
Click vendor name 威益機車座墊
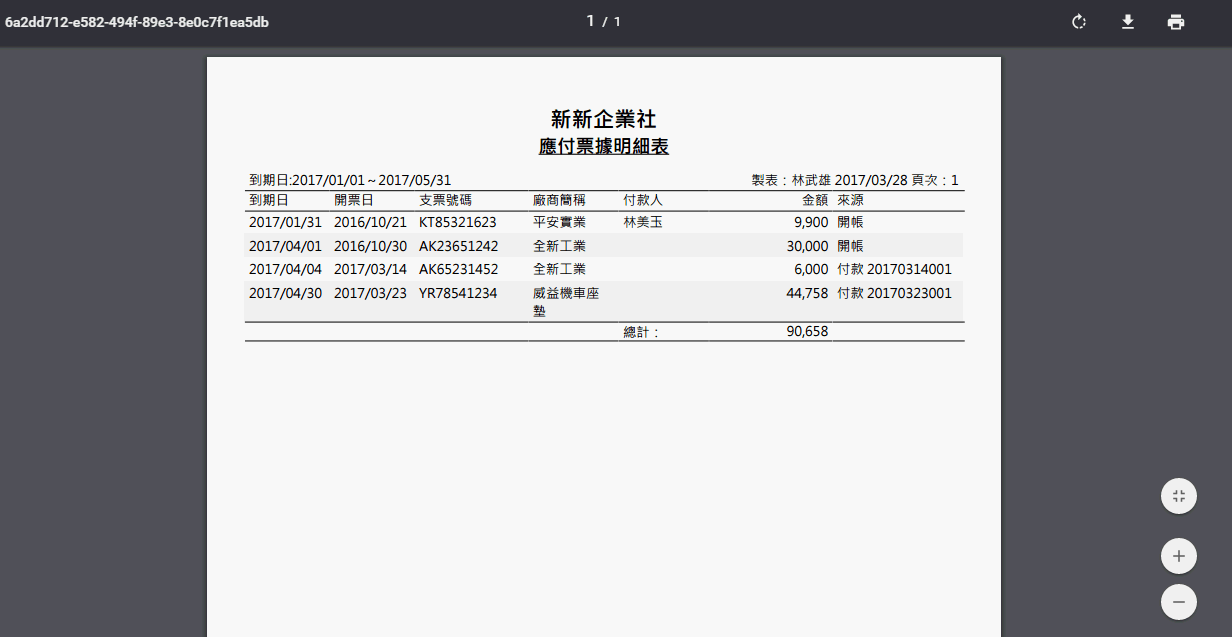coord(566,302)
